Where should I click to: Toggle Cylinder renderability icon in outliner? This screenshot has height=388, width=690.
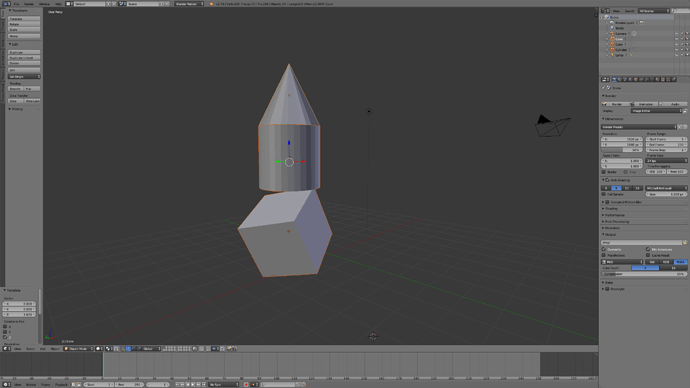[x=687, y=50]
